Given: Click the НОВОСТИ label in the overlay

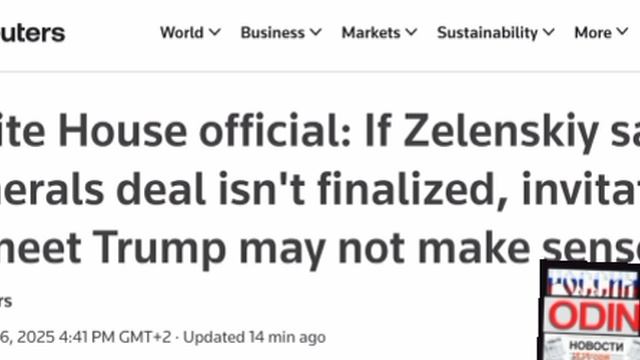Looking at the screenshot, I should pyautogui.click(x=596, y=346).
